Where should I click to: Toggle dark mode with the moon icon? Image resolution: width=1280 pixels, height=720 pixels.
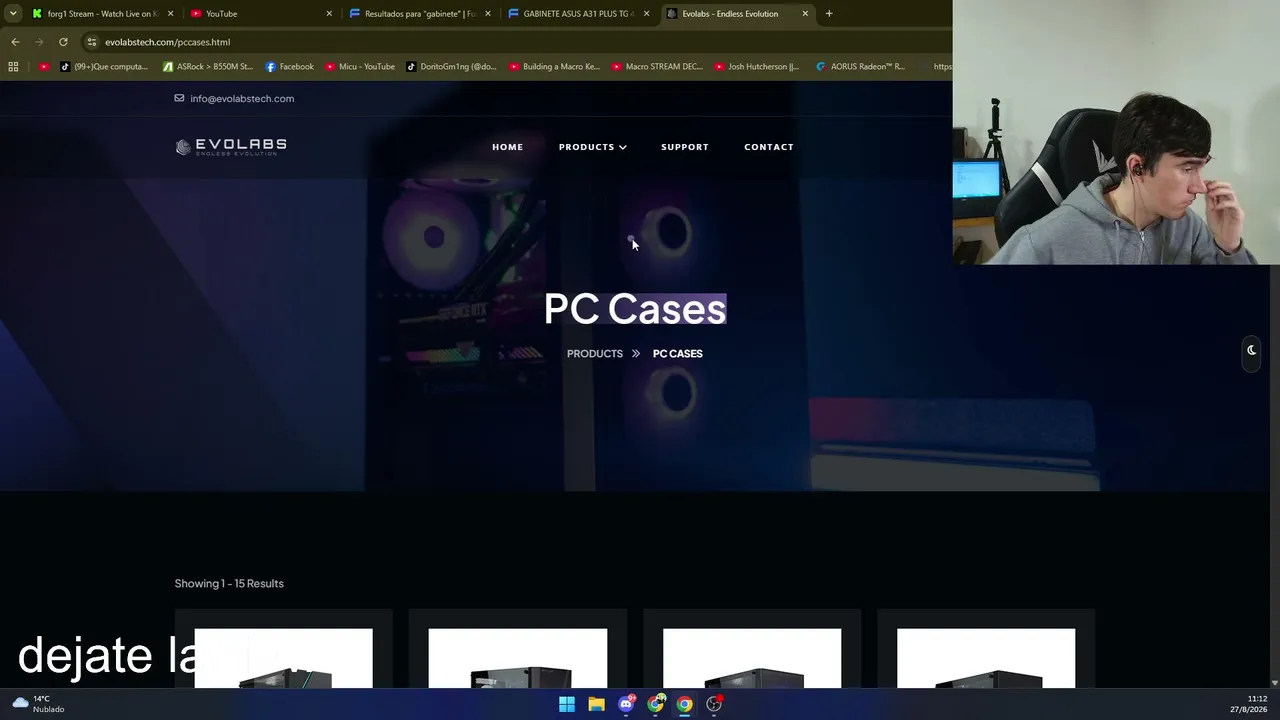click(1251, 350)
